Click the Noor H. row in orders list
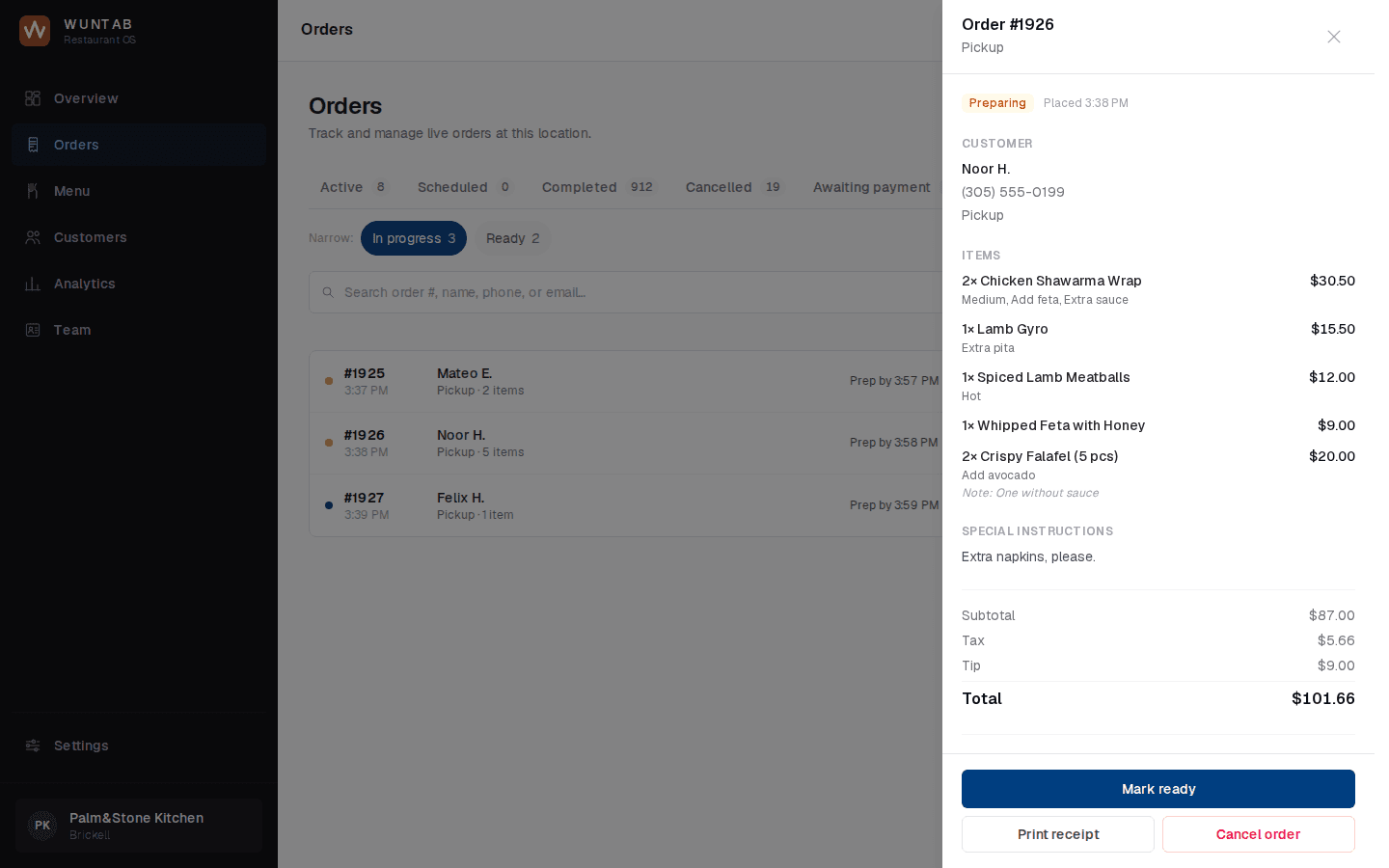The width and height of the screenshot is (1389, 868). click(x=626, y=444)
